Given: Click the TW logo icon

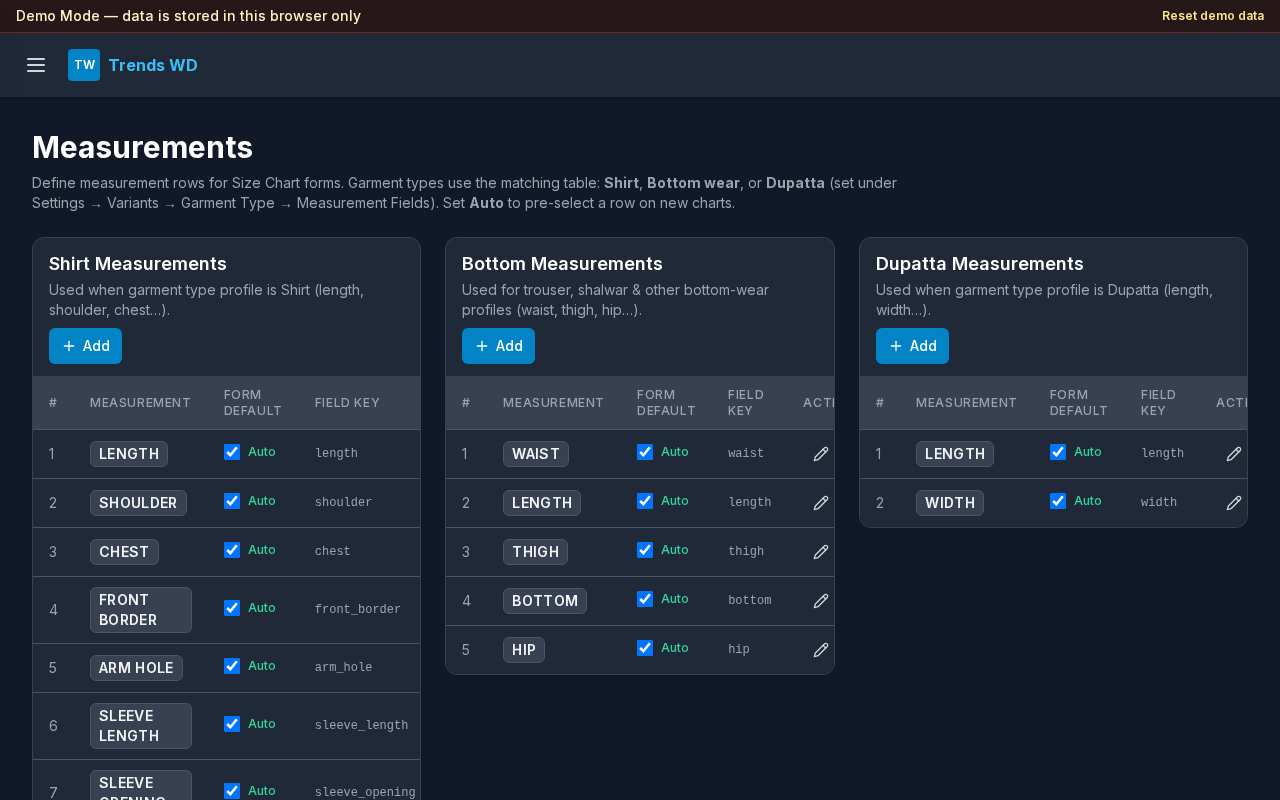Looking at the screenshot, I should [x=84, y=65].
